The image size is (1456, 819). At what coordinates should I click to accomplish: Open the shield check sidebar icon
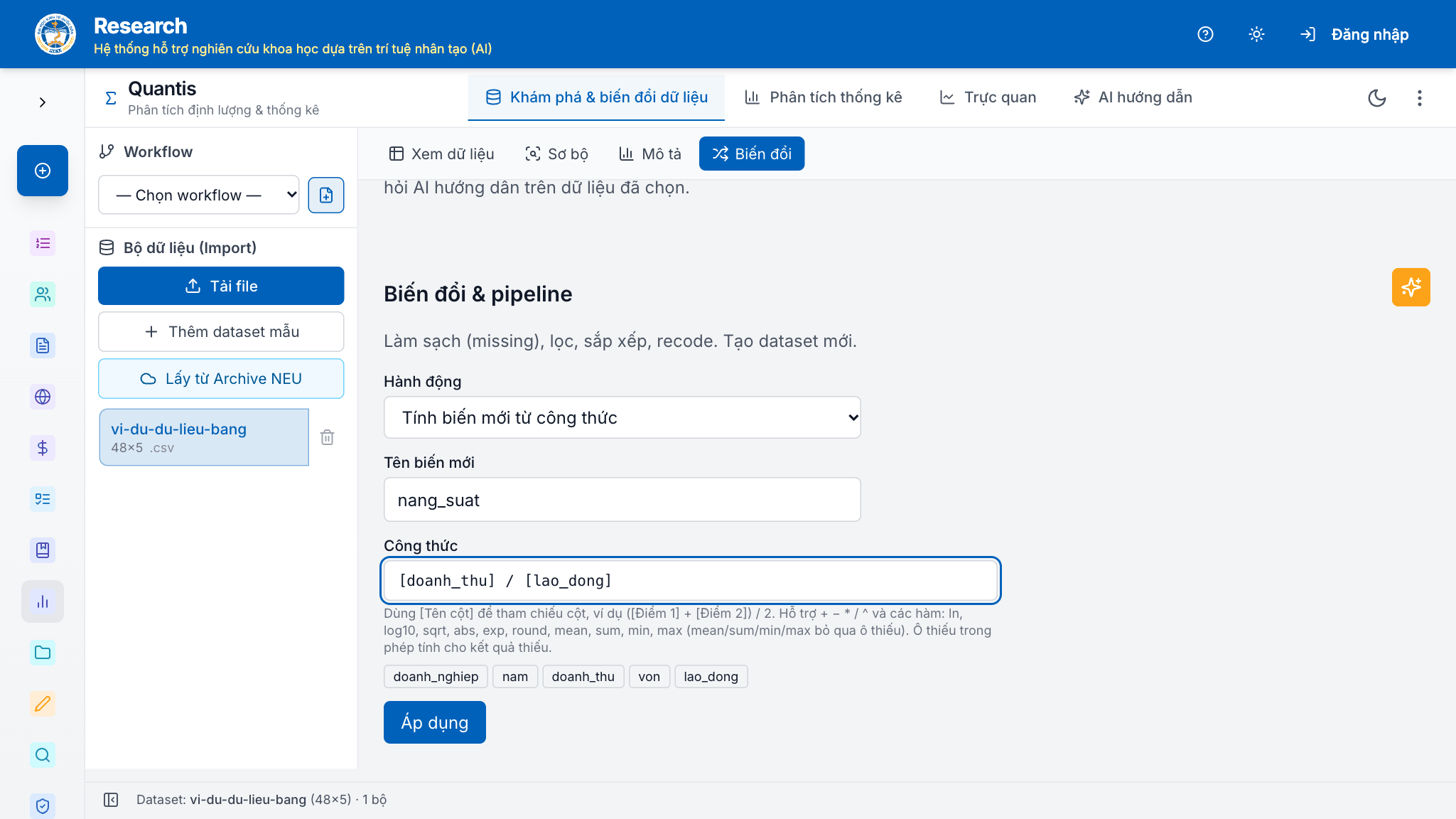click(x=43, y=806)
